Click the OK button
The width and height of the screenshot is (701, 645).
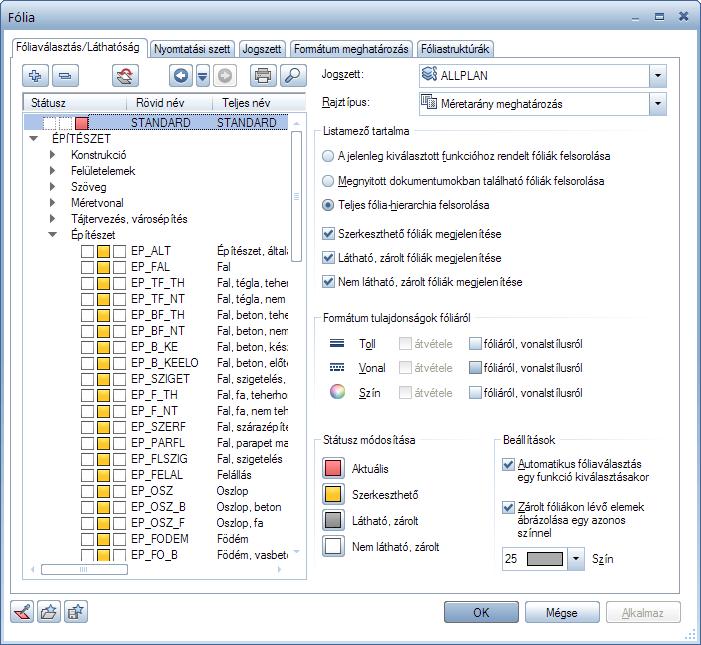(481, 612)
